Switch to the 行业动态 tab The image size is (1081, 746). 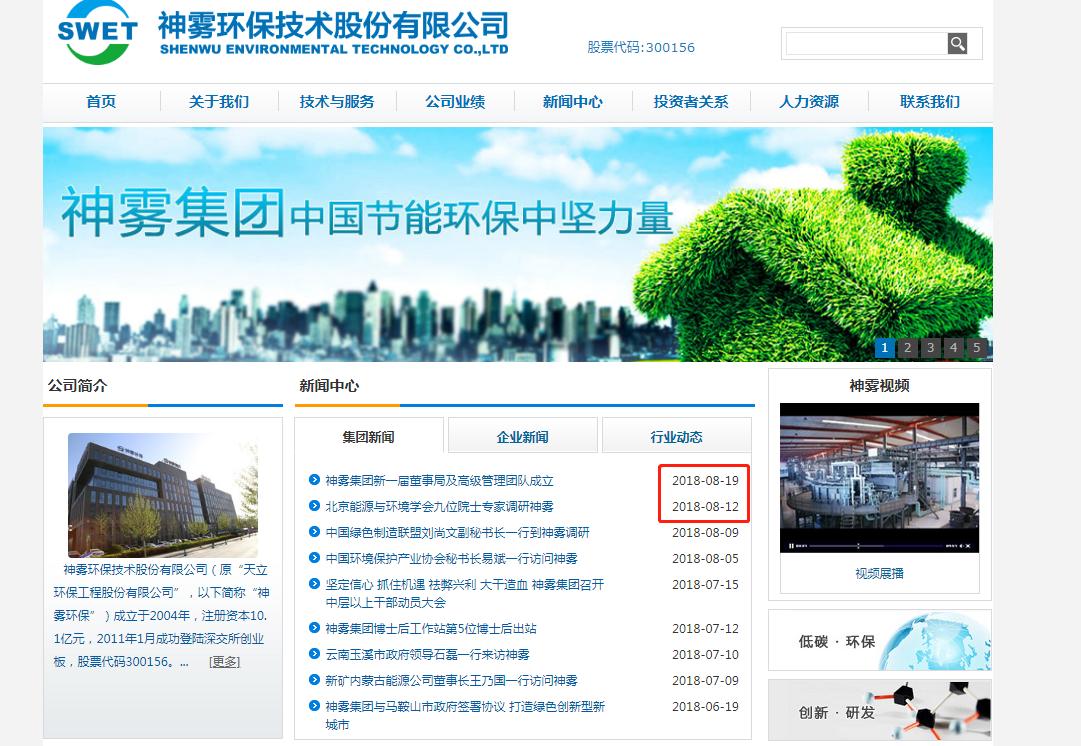click(676, 436)
